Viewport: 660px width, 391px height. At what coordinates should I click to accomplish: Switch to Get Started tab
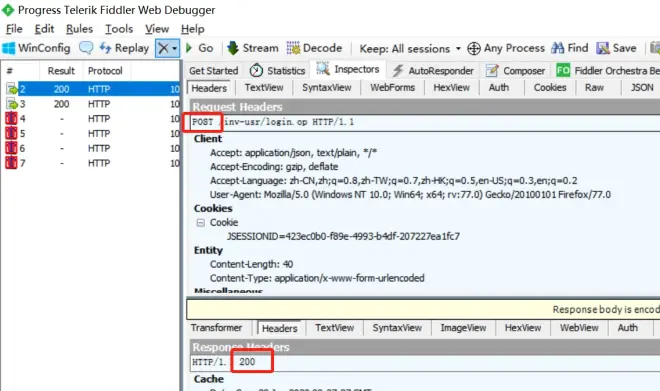(213, 71)
